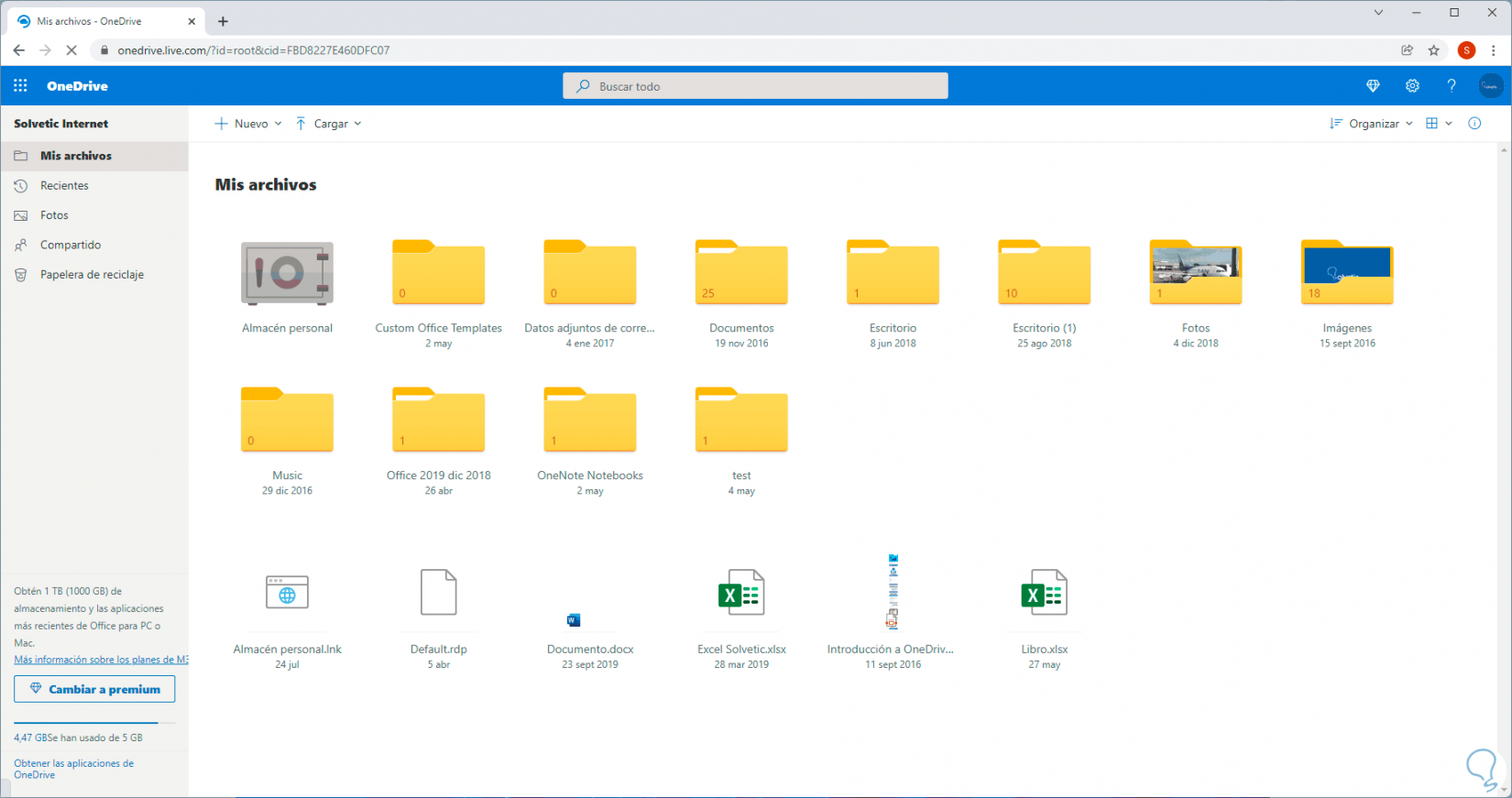Open the Office 2019 dic 2018 folder
The image size is (1512, 798).
coord(439,420)
